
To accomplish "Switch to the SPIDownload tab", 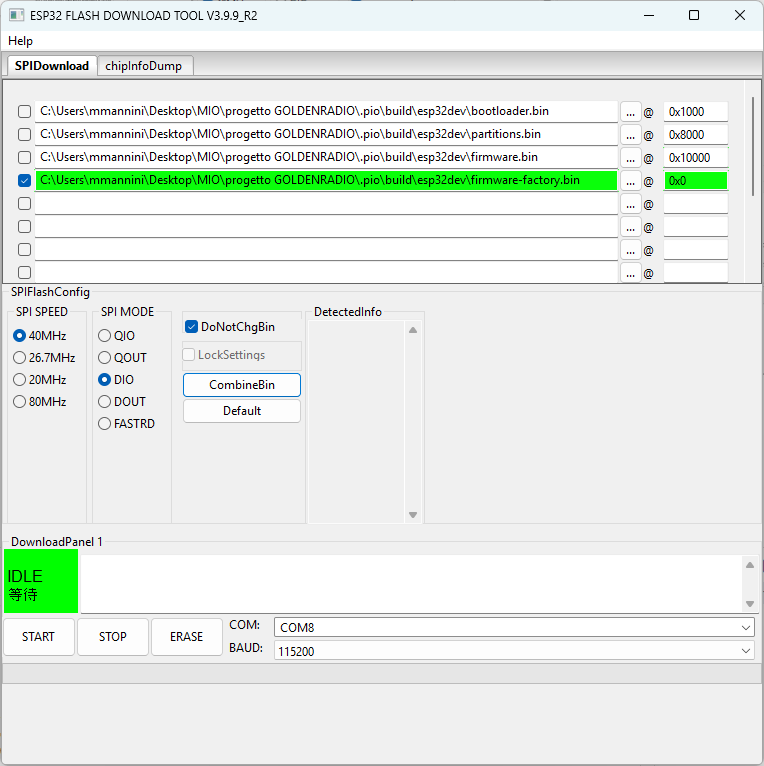I will (52, 66).
